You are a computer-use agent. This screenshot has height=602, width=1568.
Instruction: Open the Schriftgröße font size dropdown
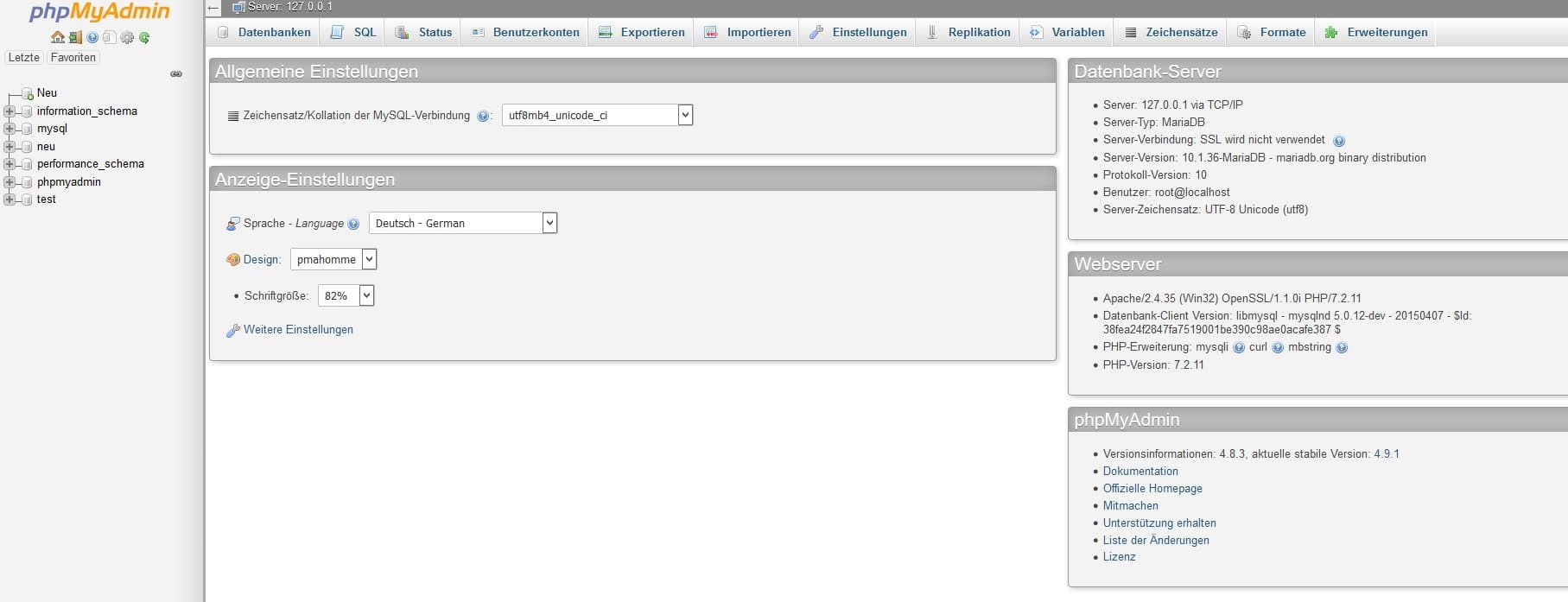(x=346, y=295)
